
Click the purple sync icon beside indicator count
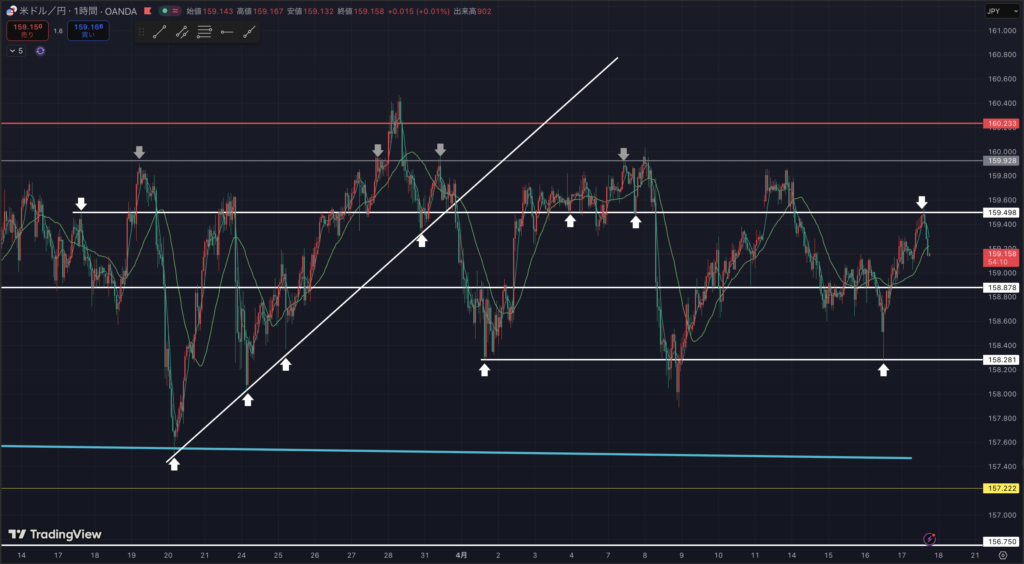click(40, 50)
